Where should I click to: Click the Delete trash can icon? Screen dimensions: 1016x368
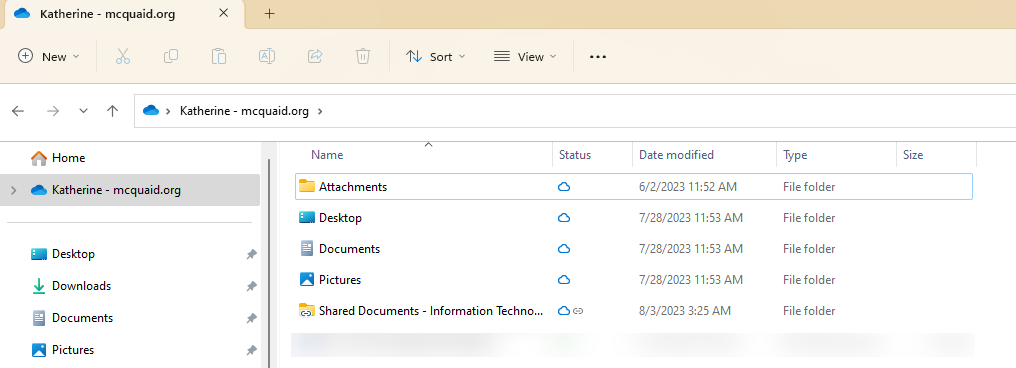pyautogui.click(x=363, y=56)
